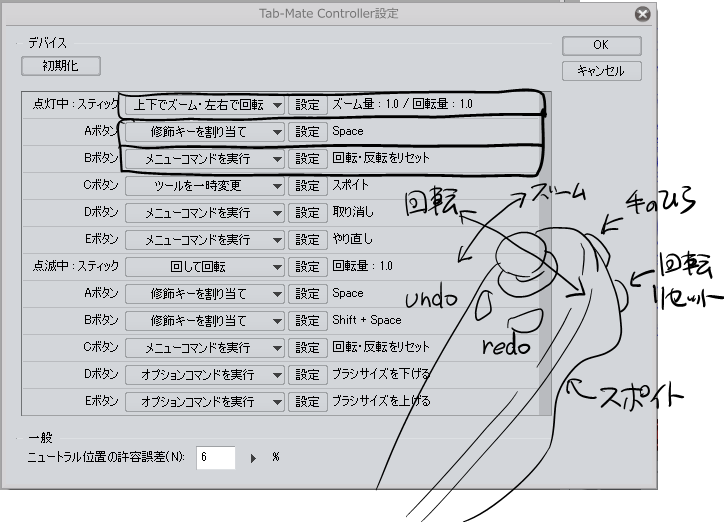Open 点灯中 Cボタン ツールを一時変更 dropdown

tap(204, 186)
